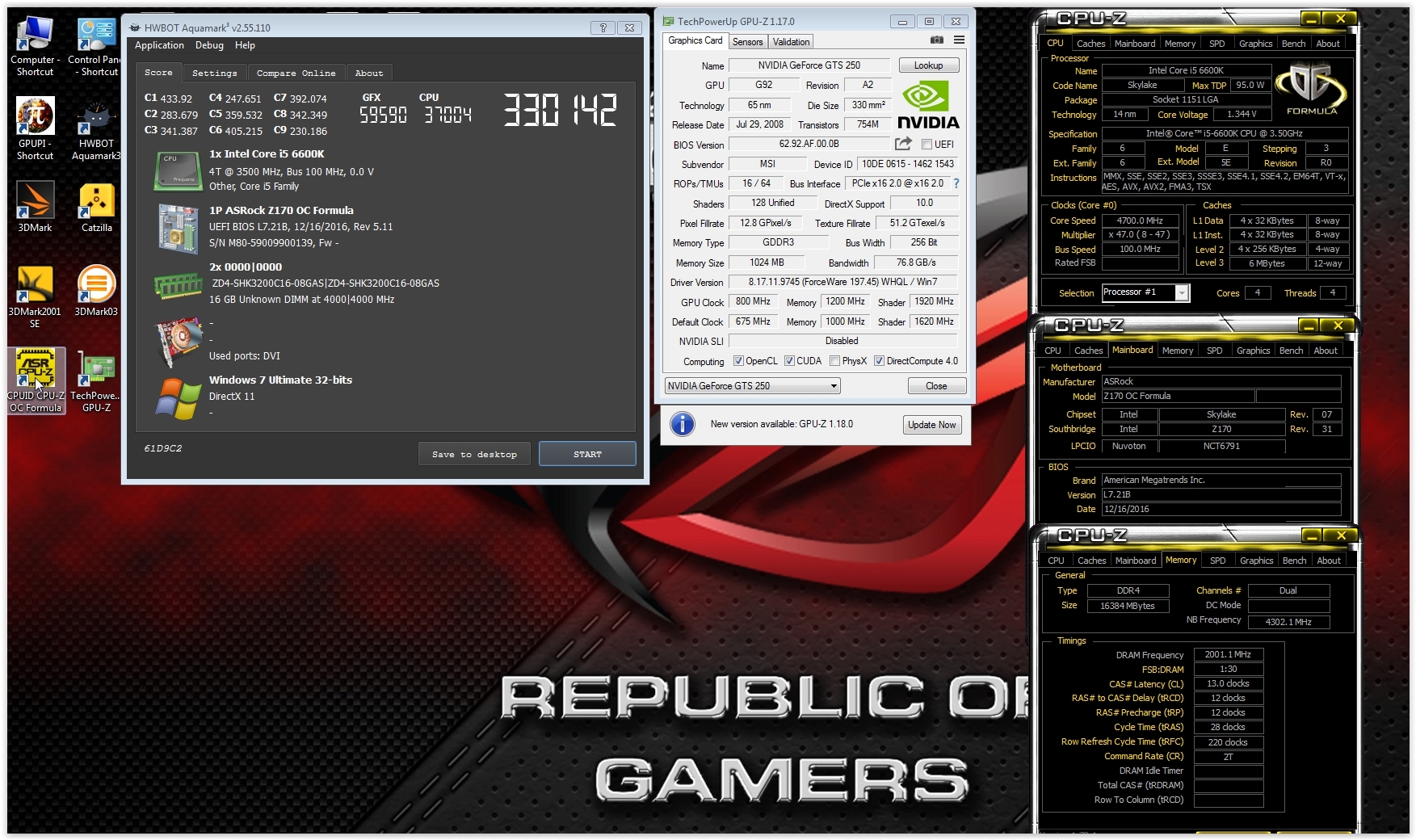
Task: Click 1P ASRock Z170 OC Formula heading
Action: [281, 210]
